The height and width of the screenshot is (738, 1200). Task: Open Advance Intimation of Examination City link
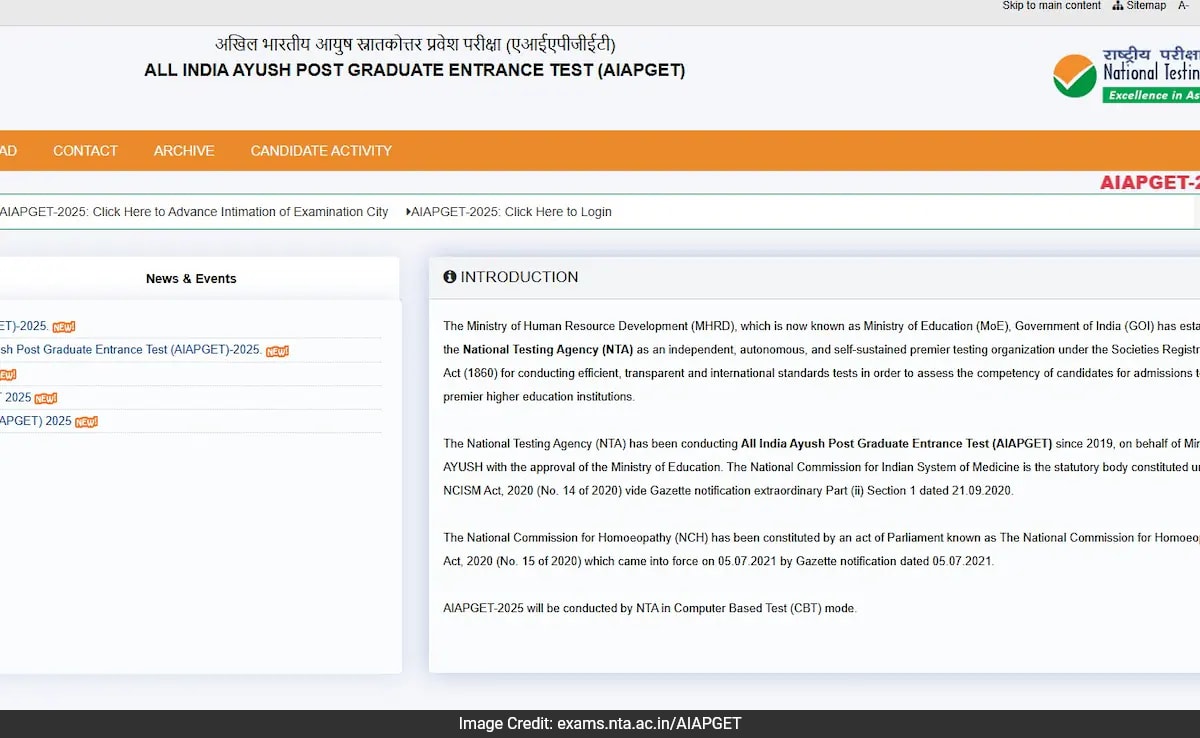click(x=194, y=212)
